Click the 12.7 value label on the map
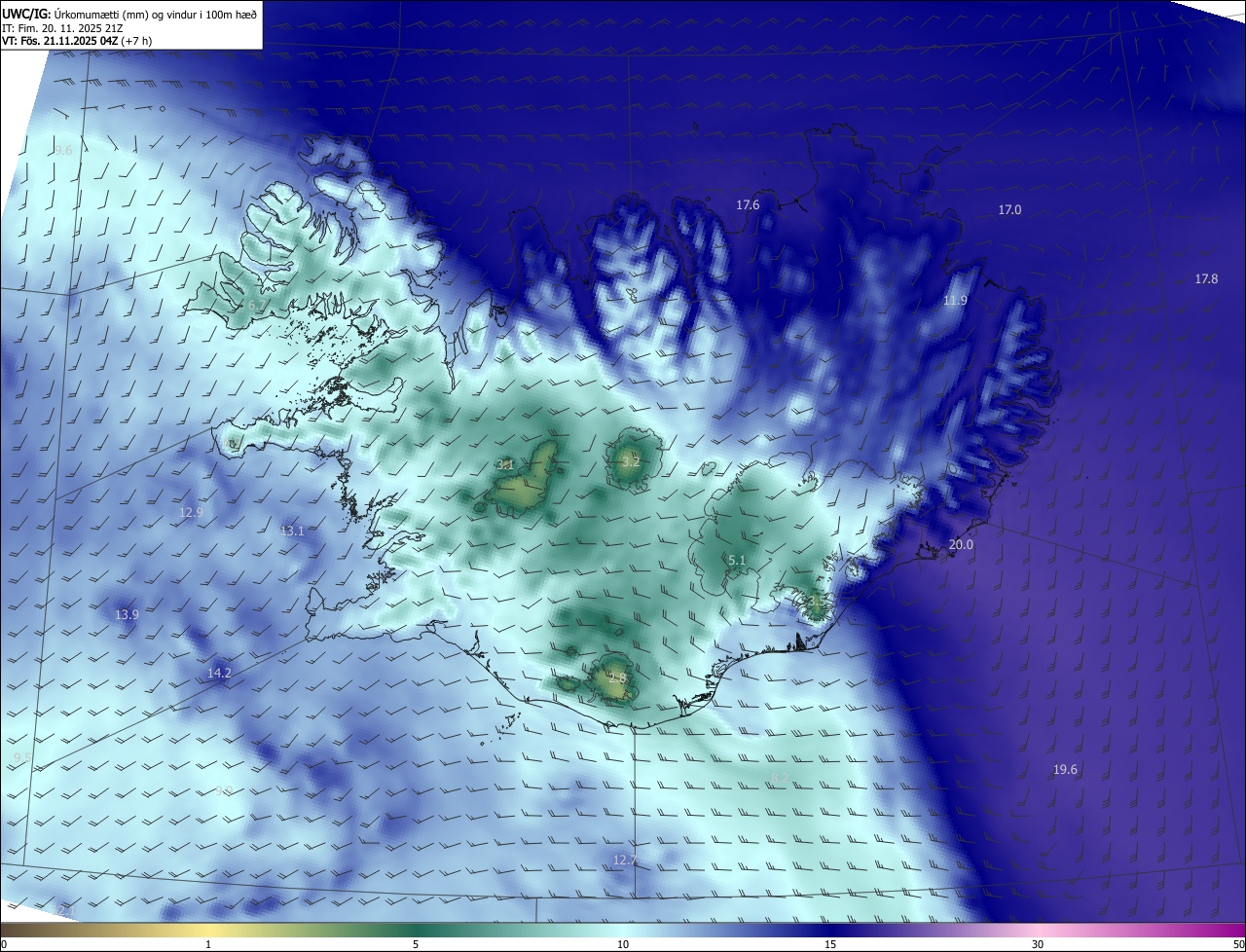This screenshot has height=952, width=1246. 624,860
